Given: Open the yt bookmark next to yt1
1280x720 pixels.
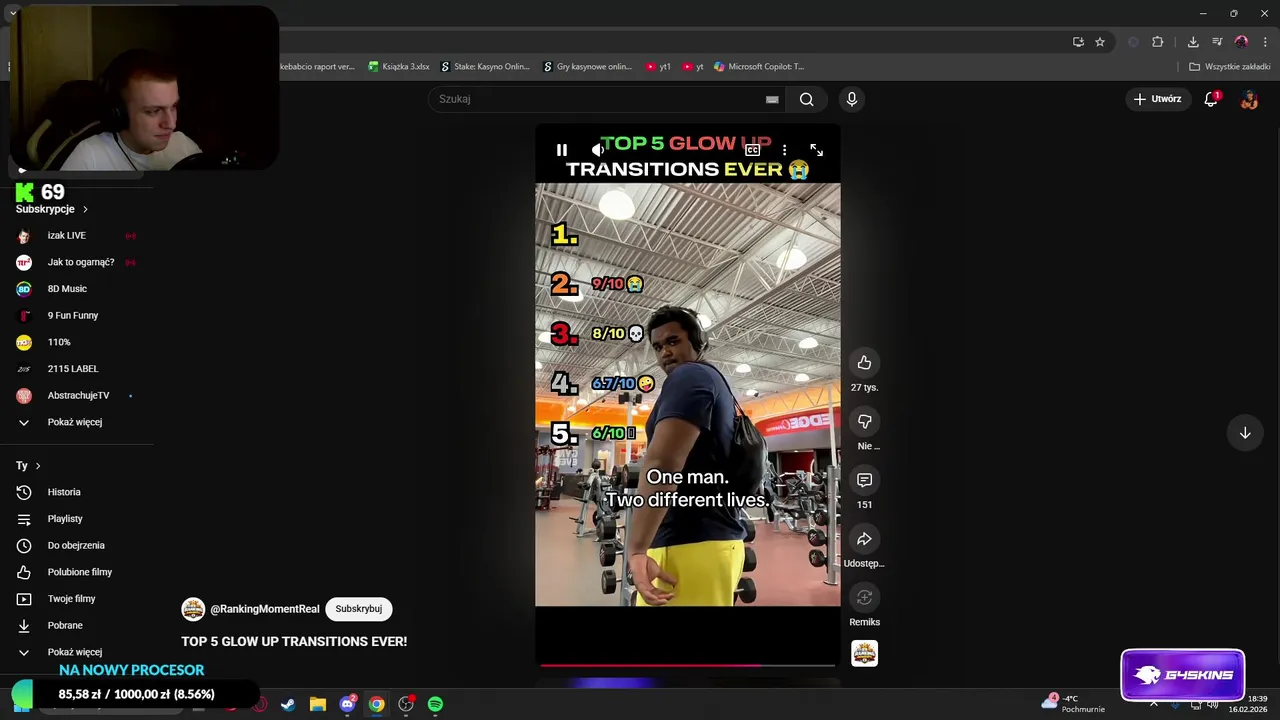Looking at the screenshot, I should (693, 67).
